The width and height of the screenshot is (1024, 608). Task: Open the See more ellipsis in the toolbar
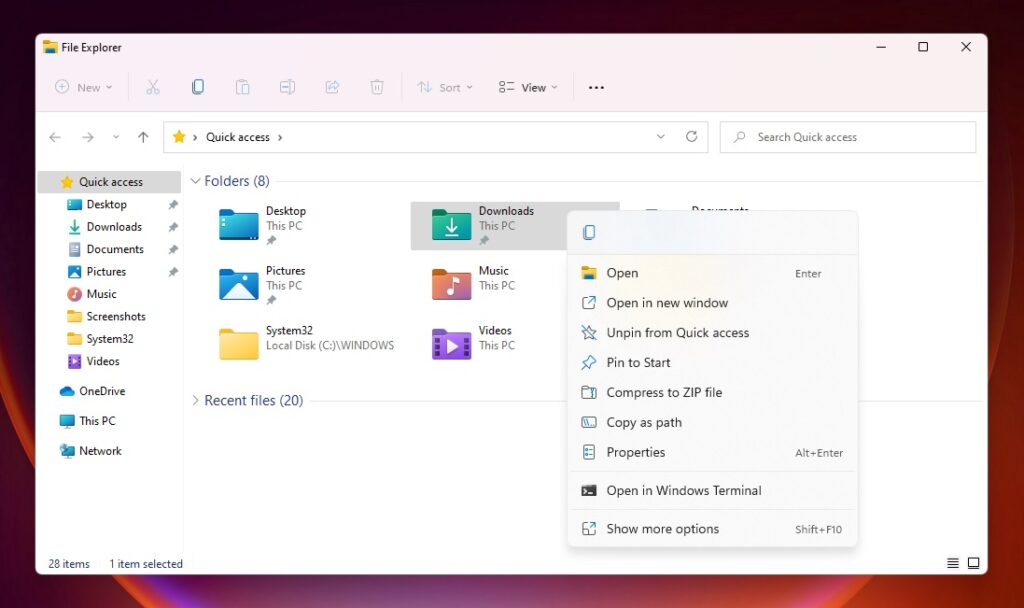[596, 88]
